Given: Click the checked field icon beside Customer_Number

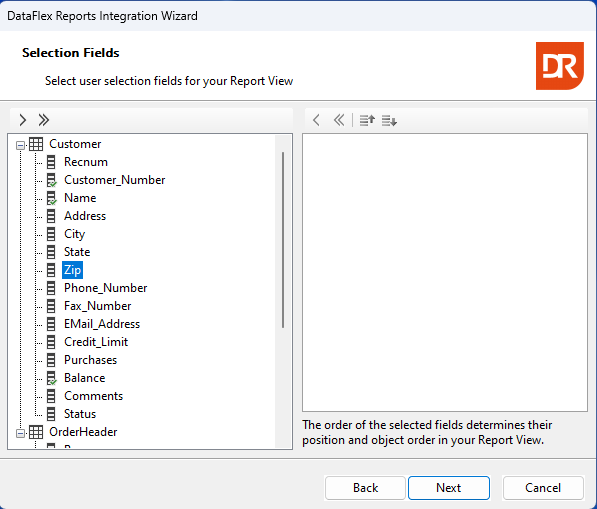Looking at the screenshot, I should [51, 180].
